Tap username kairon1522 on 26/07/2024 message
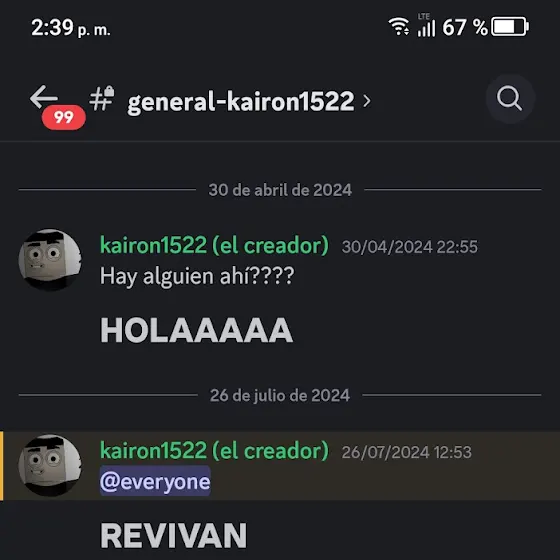This screenshot has height=560, width=560. (x=214, y=451)
